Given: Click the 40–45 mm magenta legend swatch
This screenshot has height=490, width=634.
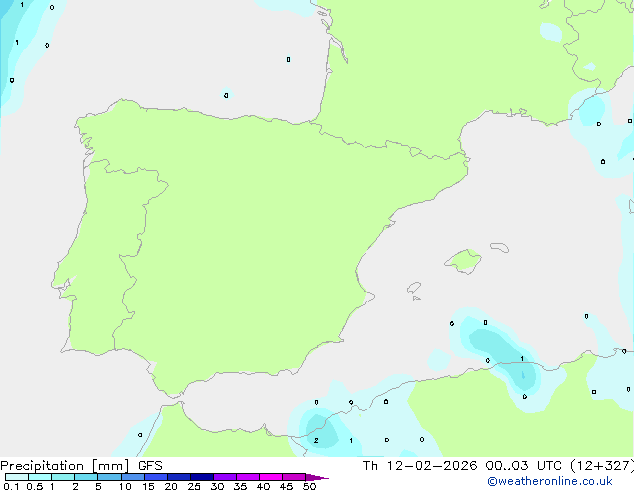Looking at the screenshot, I should tap(271, 477).
